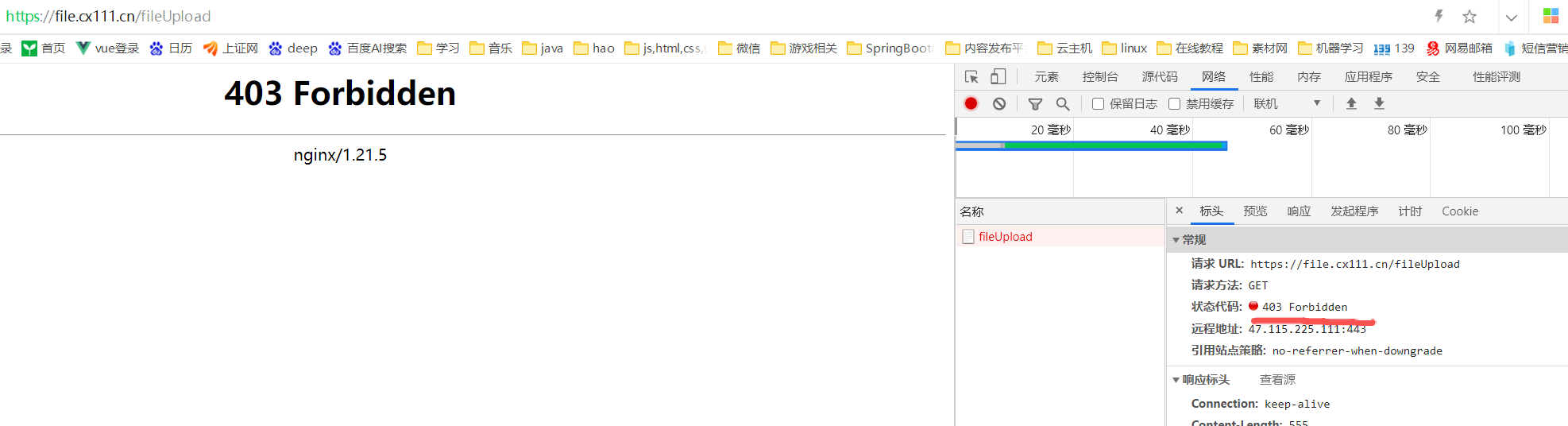1568x426 pixels.
Task: Collapse the 响应标头 section
Action: click(1176, 380)
